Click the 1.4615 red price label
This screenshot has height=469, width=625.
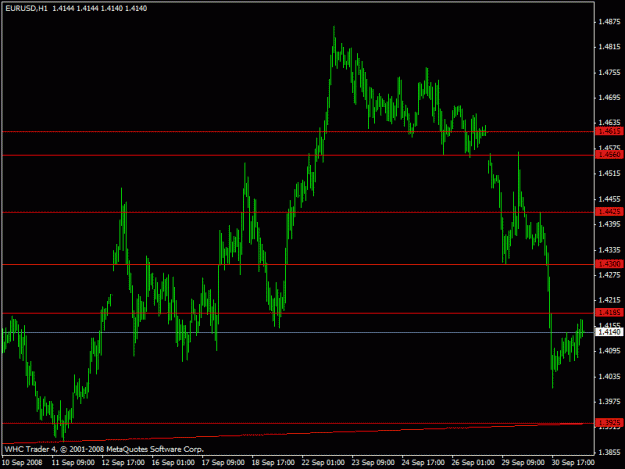click(x=609, y=131)
